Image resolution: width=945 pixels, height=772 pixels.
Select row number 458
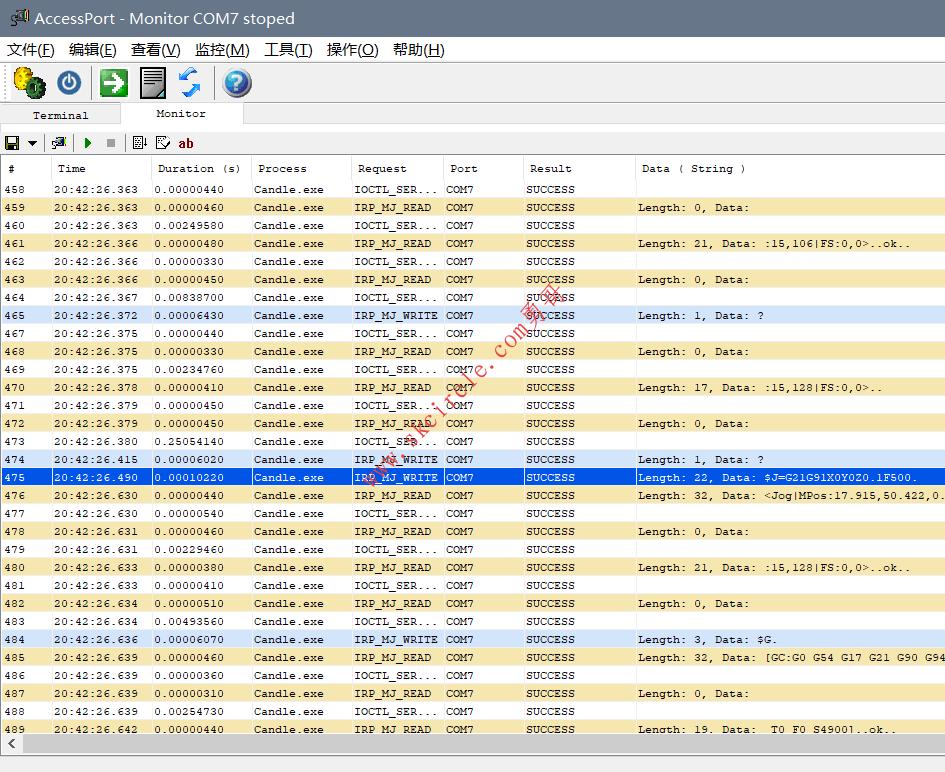coord(15,189)
